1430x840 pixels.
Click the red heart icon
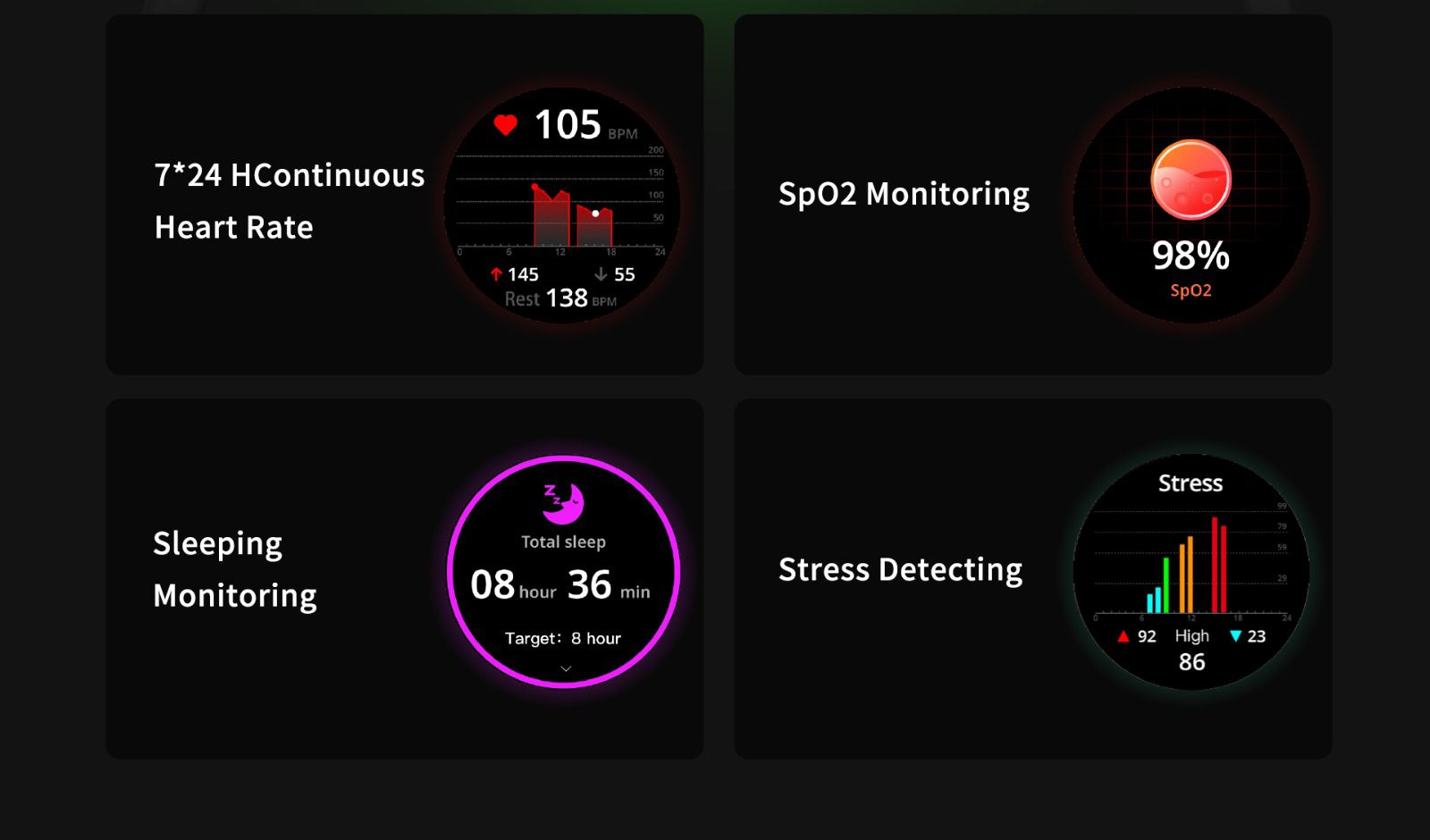[505, 125]
